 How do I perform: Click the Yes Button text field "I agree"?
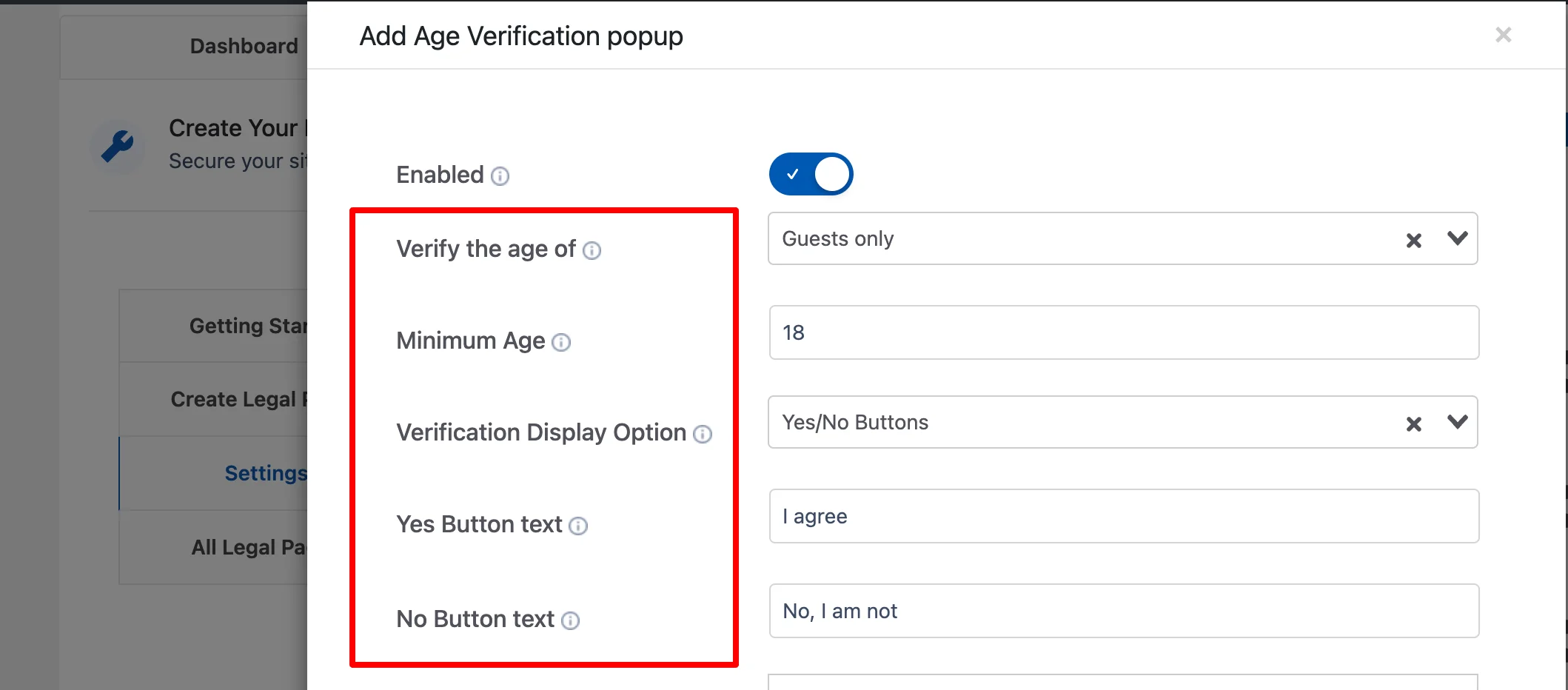1124,516
